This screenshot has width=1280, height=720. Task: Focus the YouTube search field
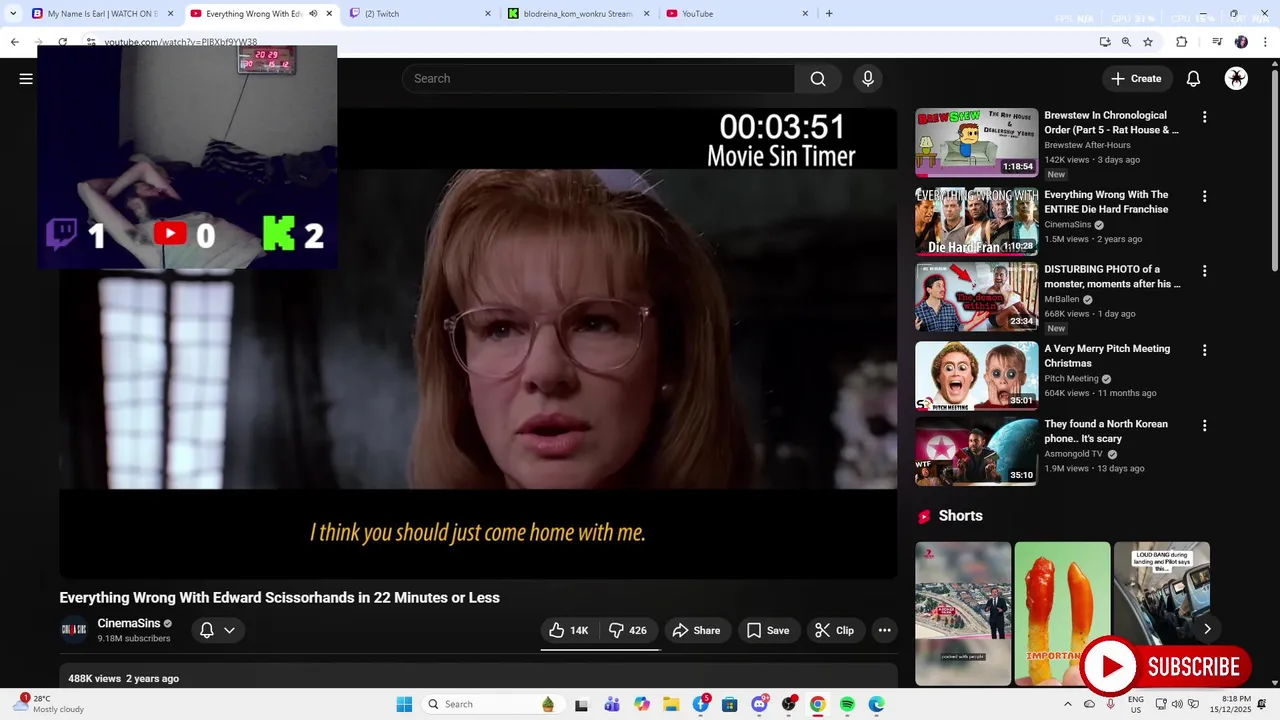coord(598,79)
